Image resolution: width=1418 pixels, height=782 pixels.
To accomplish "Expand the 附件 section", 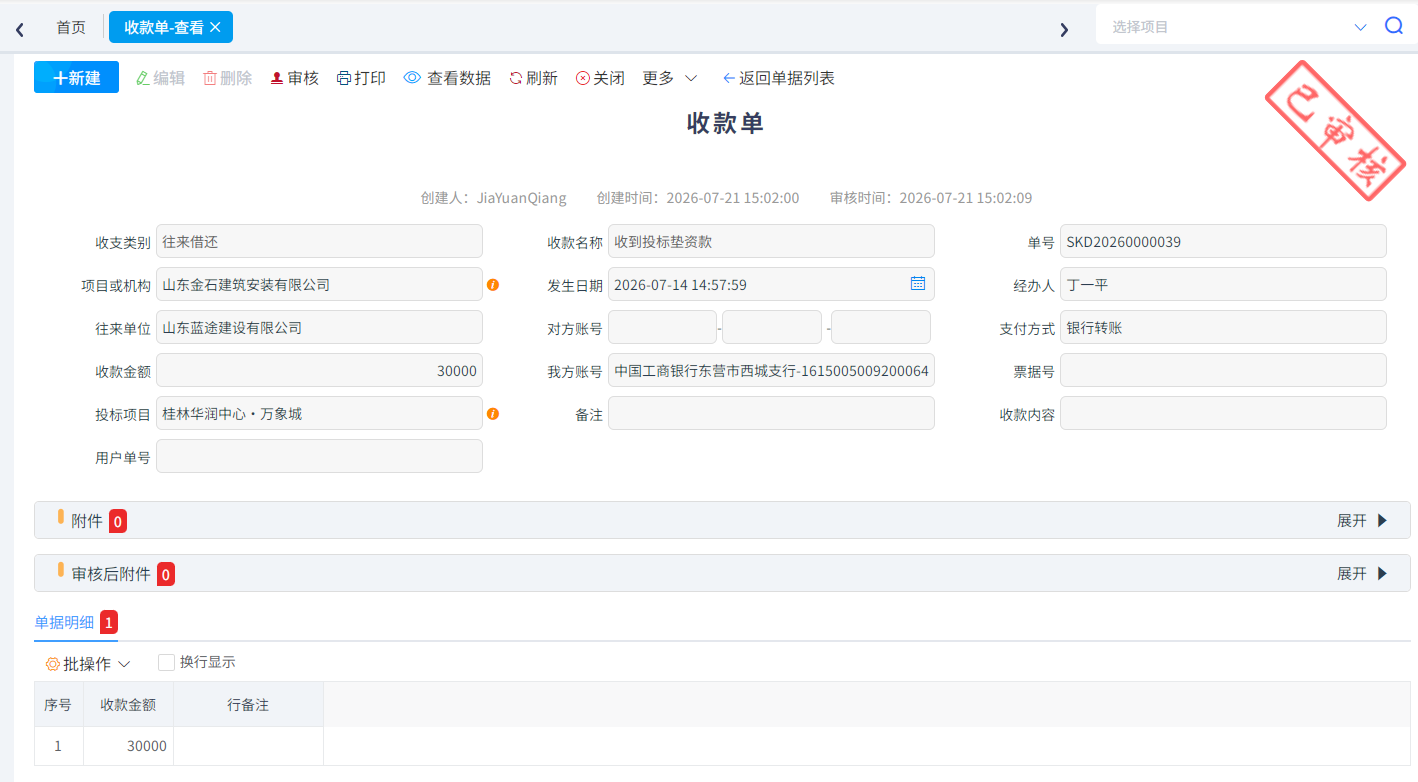I will [1363, 520].
